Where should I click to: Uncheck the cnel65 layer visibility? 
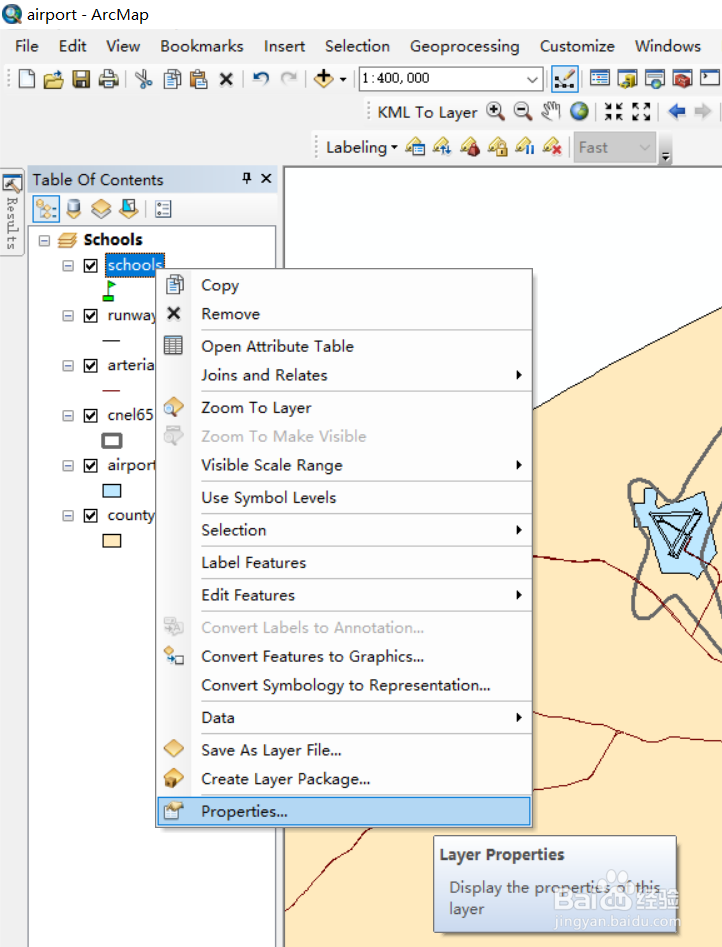[91, 416]
